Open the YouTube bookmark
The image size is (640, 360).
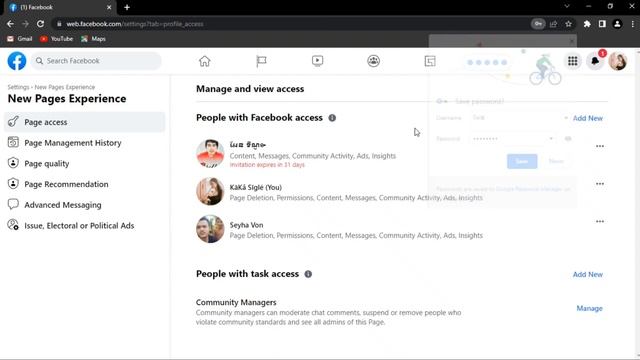coord(56,39)
